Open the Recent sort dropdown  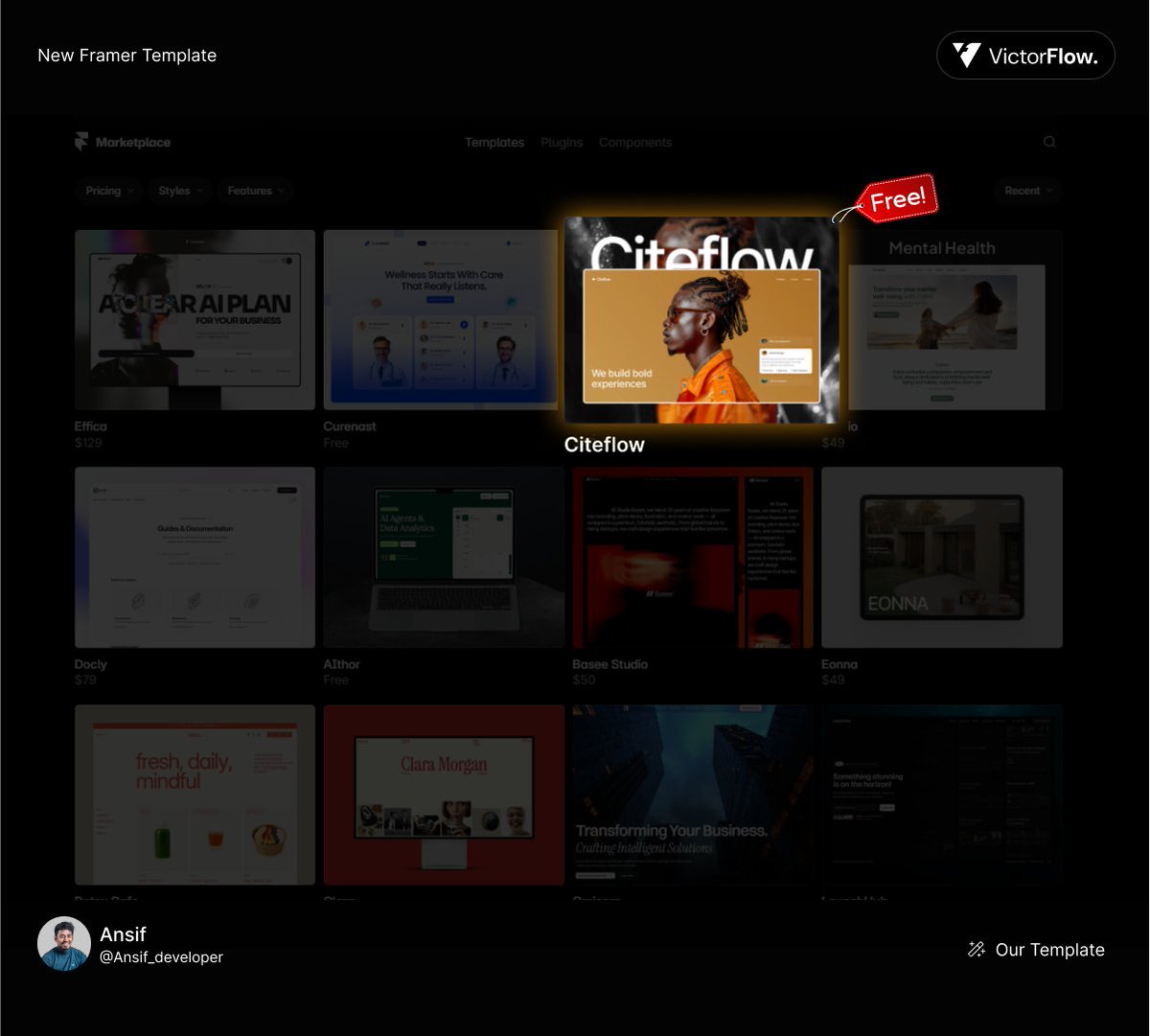coord(1028,191)
